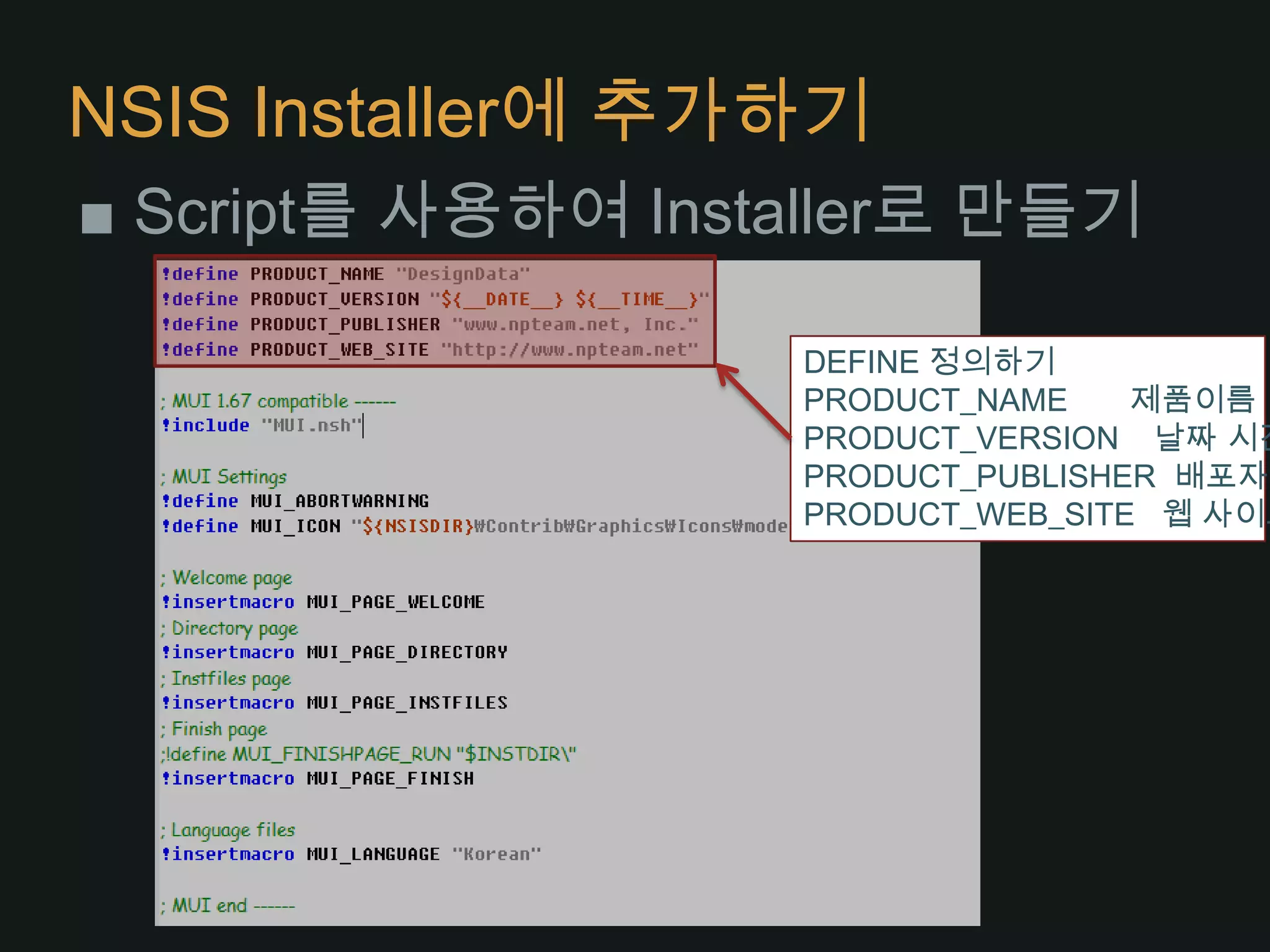Click the !define MUI_ICON line
Viewport: 1270px width, 952px height.
pyautogui.click(x=474, y=526)
